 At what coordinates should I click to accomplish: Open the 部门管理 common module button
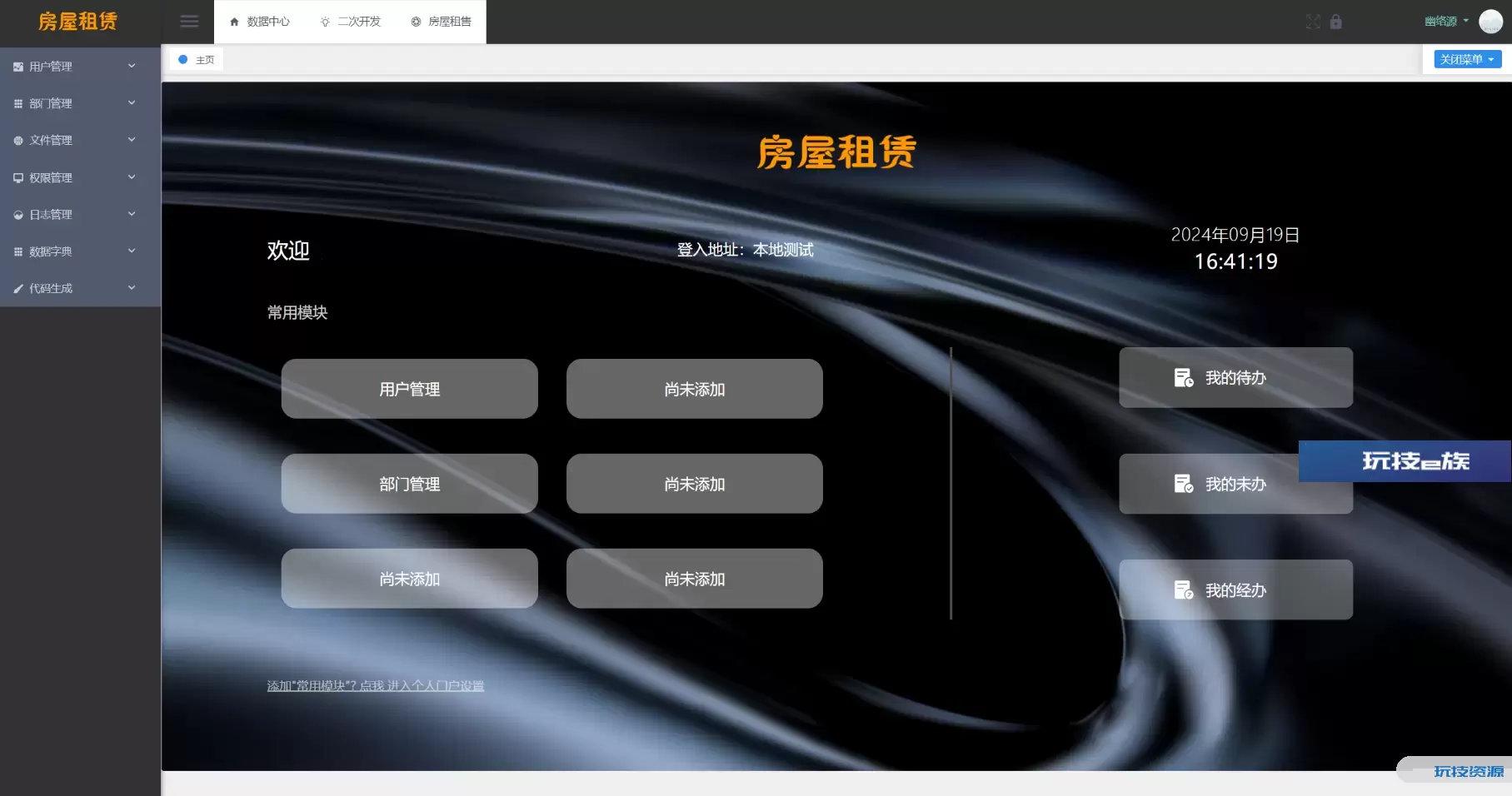tap(410, 484)
